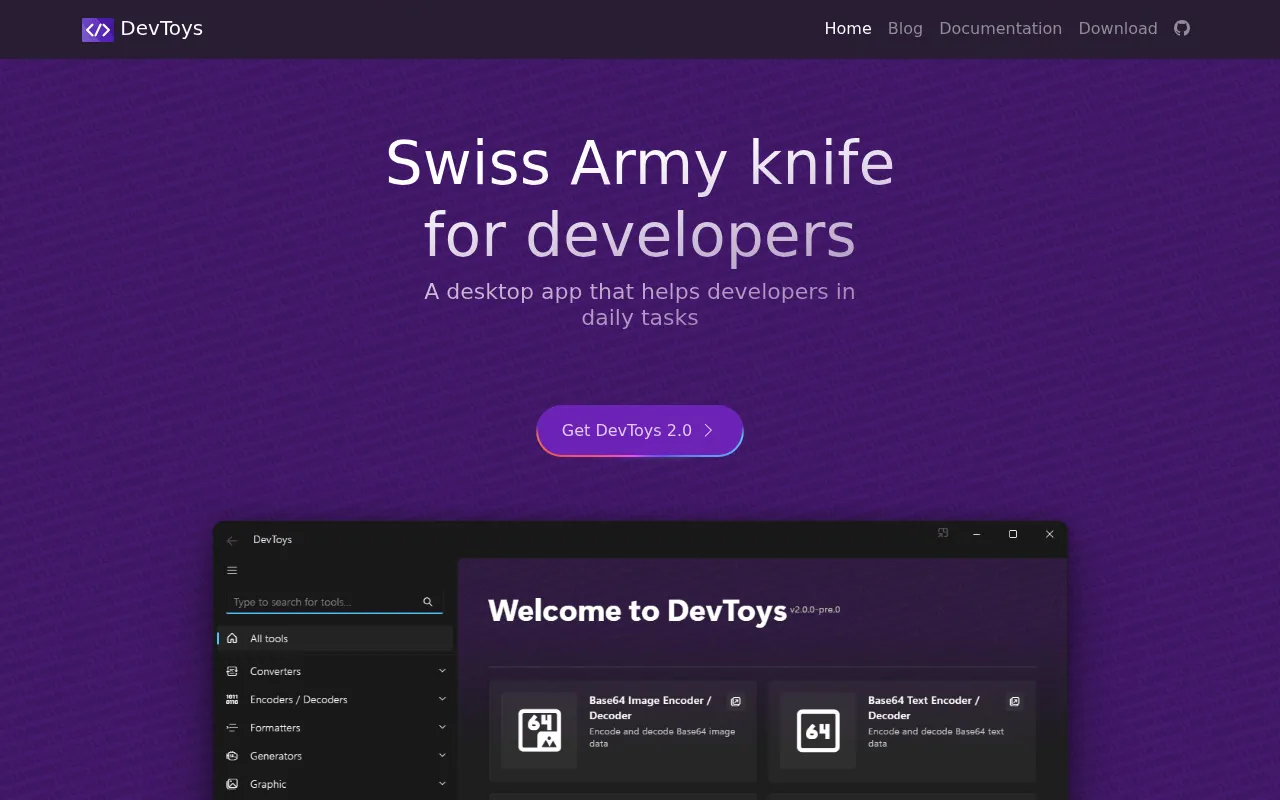
Task: Click the Graphic label in sidebar
Action: click(268, 784)
